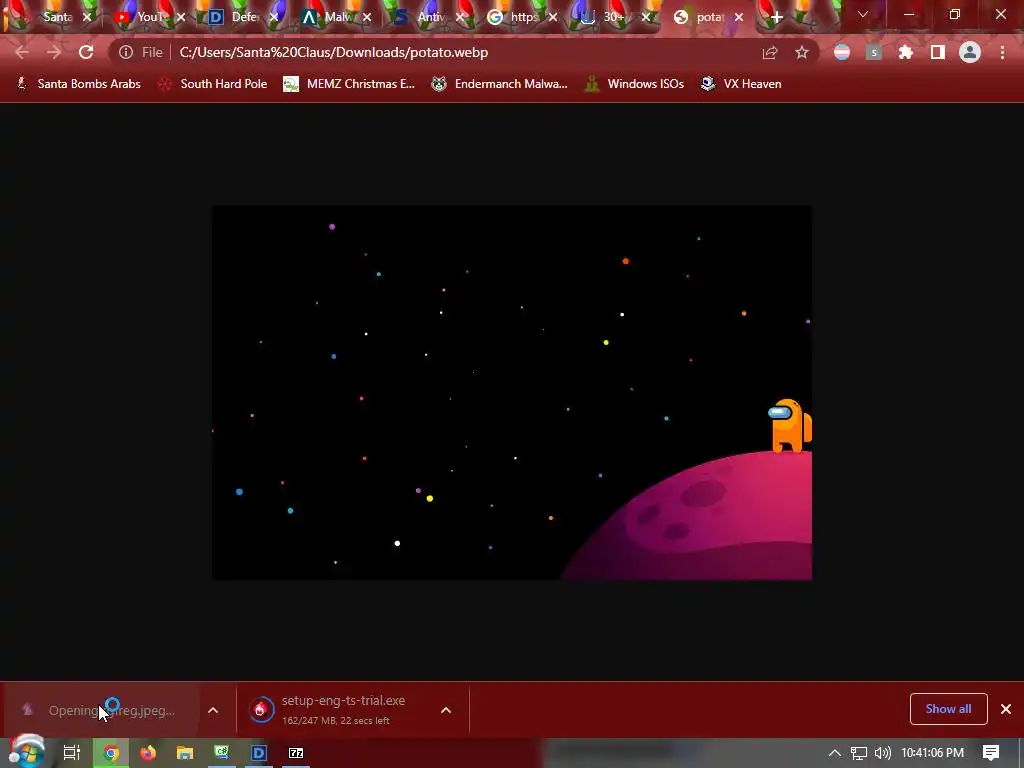Click the green monitor taskbar app icon
The image size is (1024, 768).
coord(222,753)
